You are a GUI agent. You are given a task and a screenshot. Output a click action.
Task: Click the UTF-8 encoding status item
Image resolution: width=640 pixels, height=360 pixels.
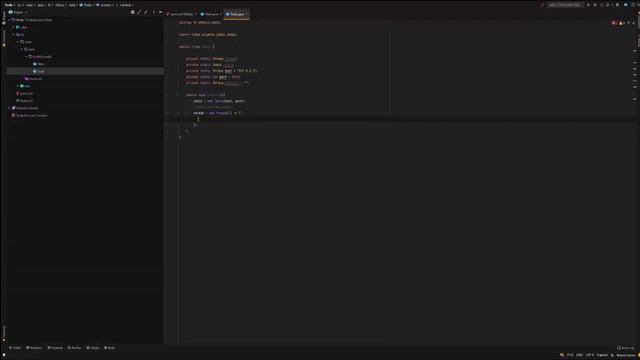click(x=590, y=355)
